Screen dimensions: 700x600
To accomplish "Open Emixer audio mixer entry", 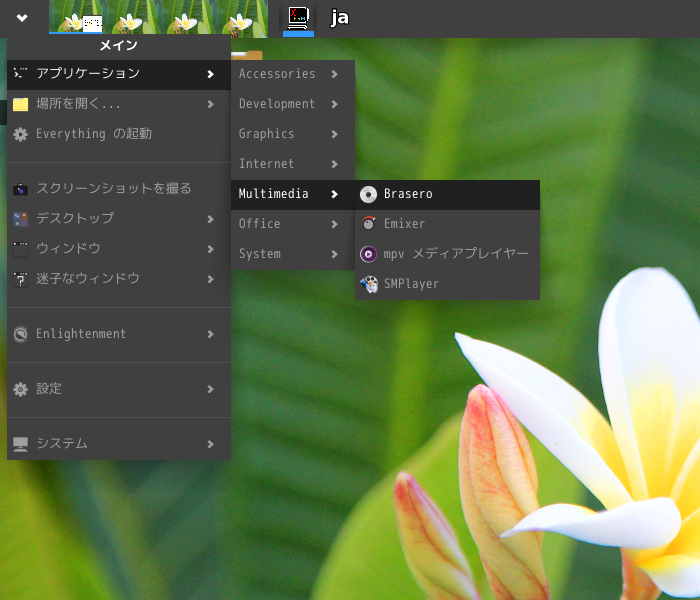I will point(447,225).
